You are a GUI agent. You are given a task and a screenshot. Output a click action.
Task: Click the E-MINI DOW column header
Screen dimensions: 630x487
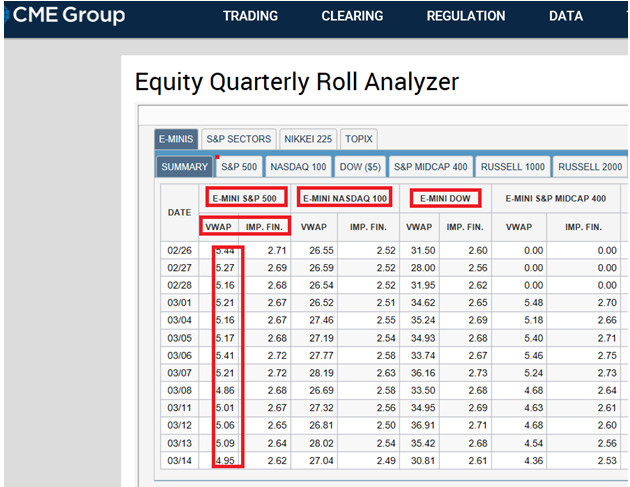(445, 198)
